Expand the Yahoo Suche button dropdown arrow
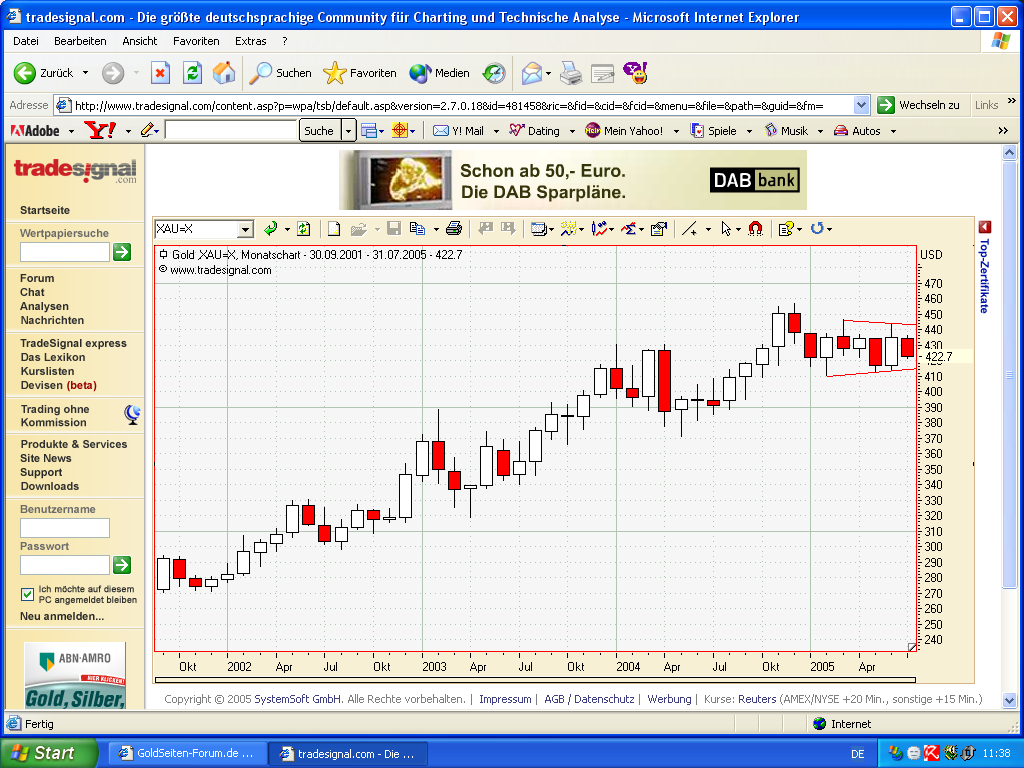 (x=348, y=131)
